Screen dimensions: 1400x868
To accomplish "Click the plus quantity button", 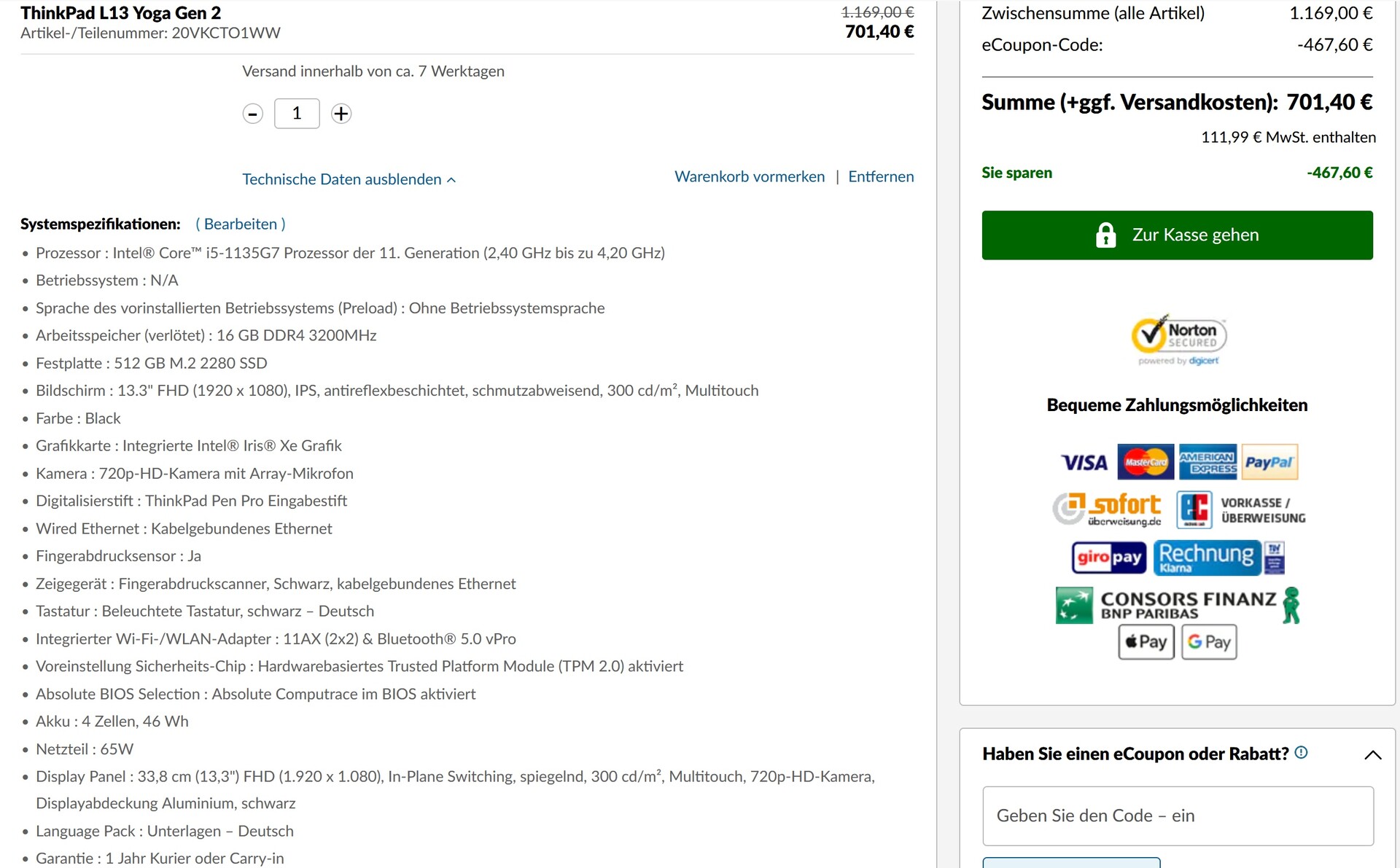I will (x=341, y=114).
